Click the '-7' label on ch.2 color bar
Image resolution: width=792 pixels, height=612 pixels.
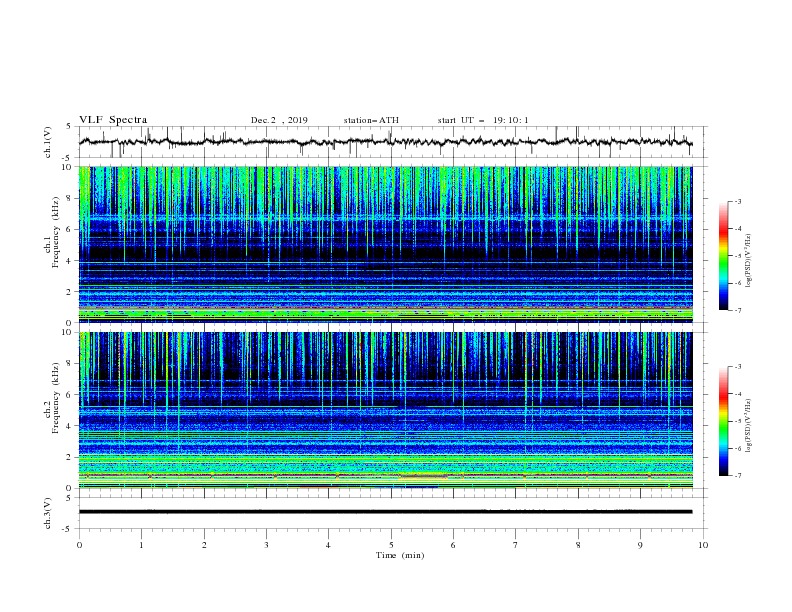tap(737, 476)
